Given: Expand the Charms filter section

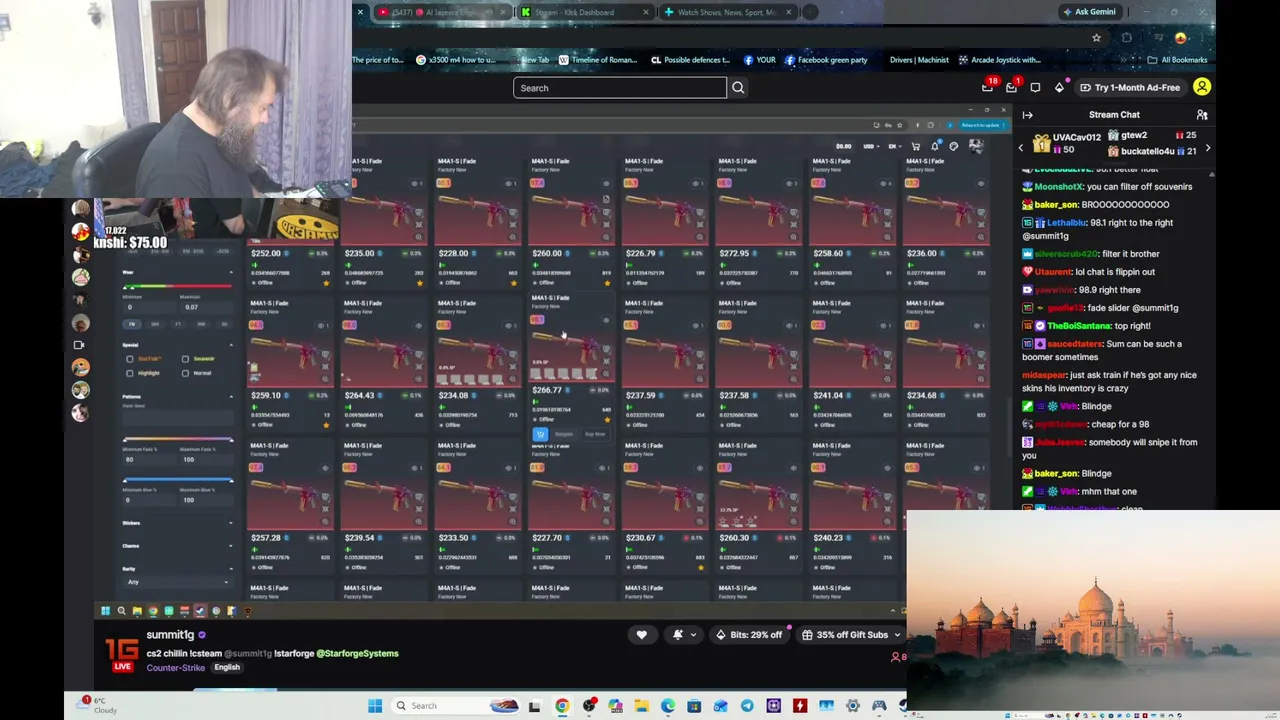Looking at the screenshot, I should click(x=231, y=546).
